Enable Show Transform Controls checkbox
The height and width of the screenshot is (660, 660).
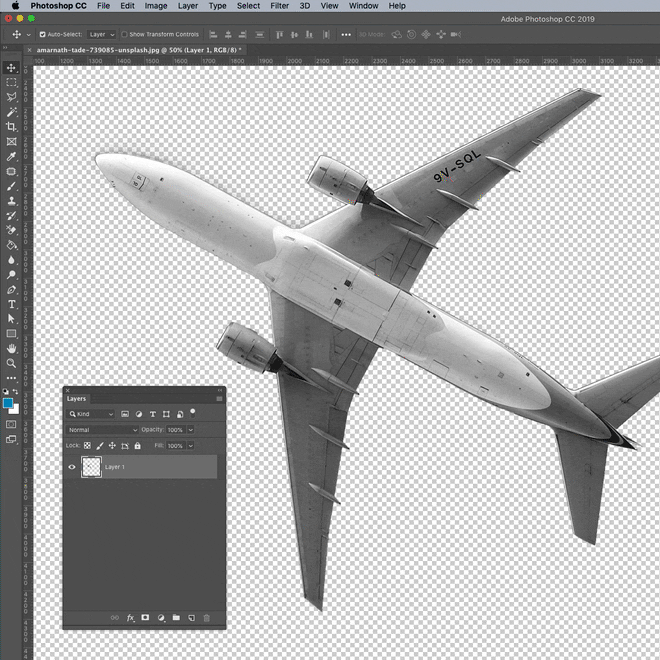click(125, 34)
